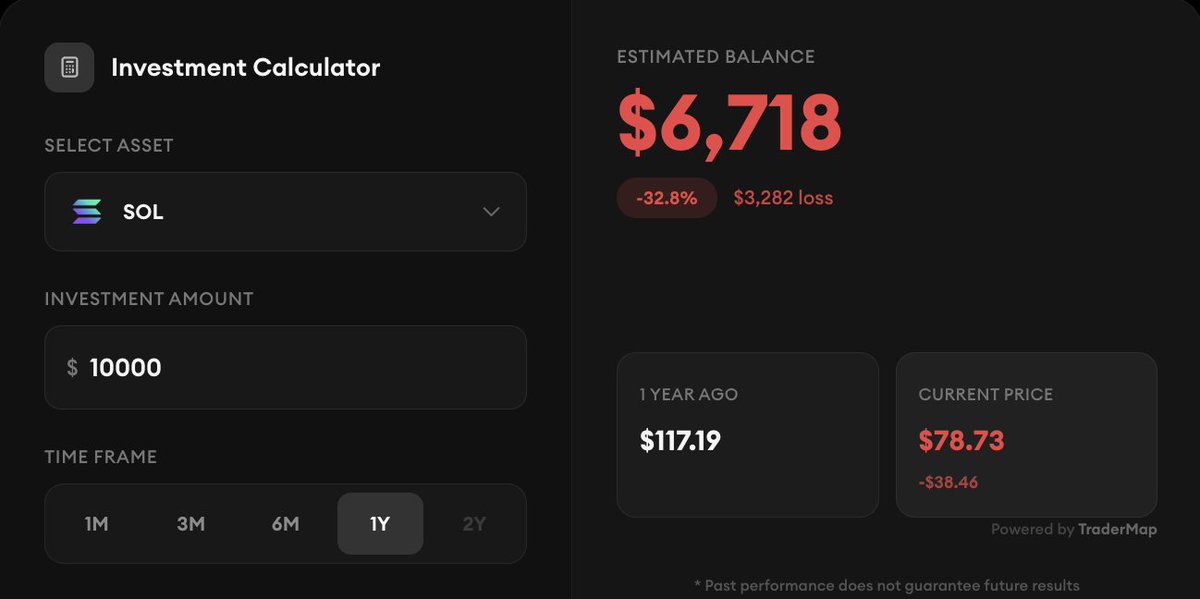
Task: Expand the asset dropdown chevron
Action: [491, 212]
